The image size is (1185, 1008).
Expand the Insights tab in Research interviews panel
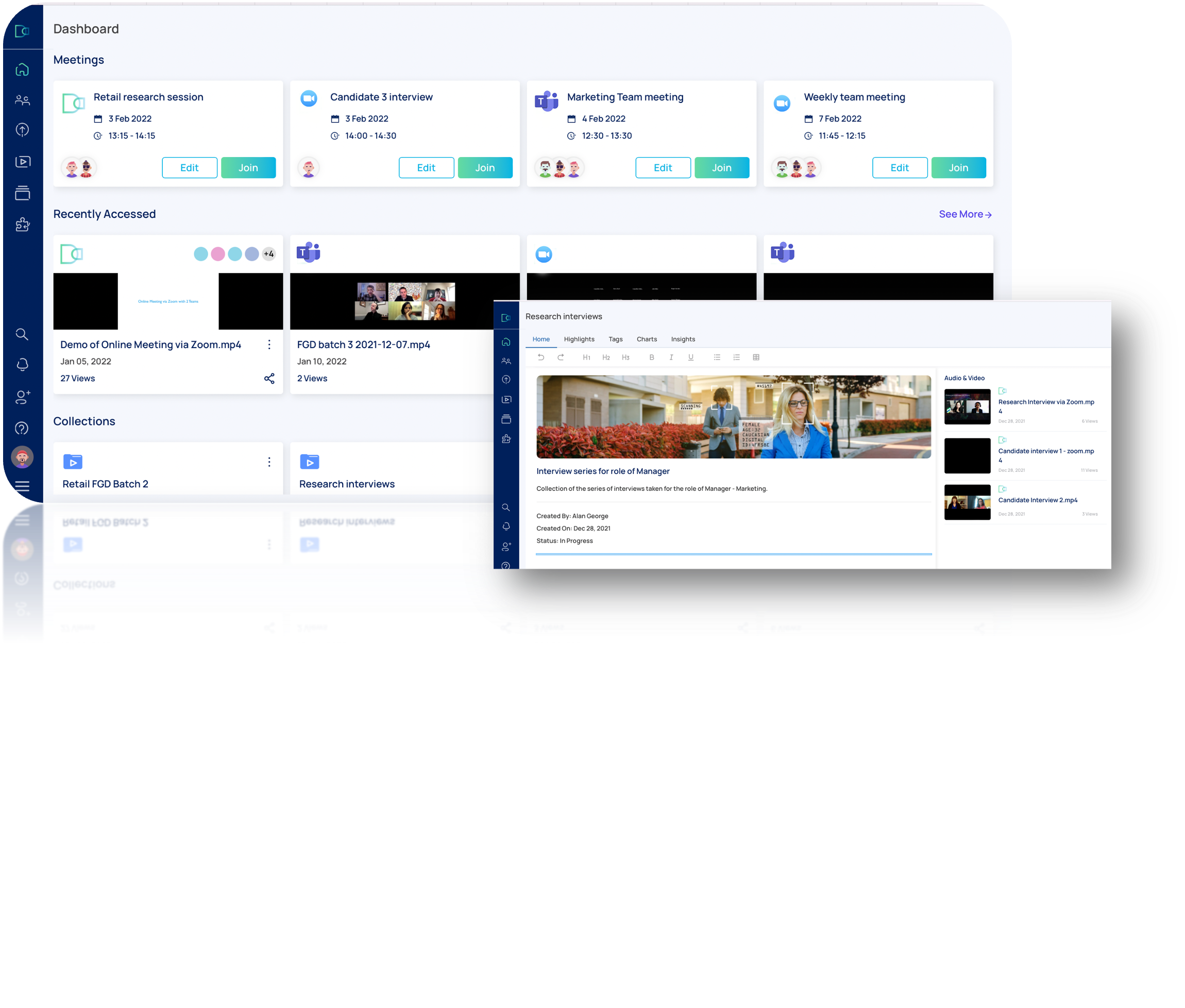click(683, 339)
